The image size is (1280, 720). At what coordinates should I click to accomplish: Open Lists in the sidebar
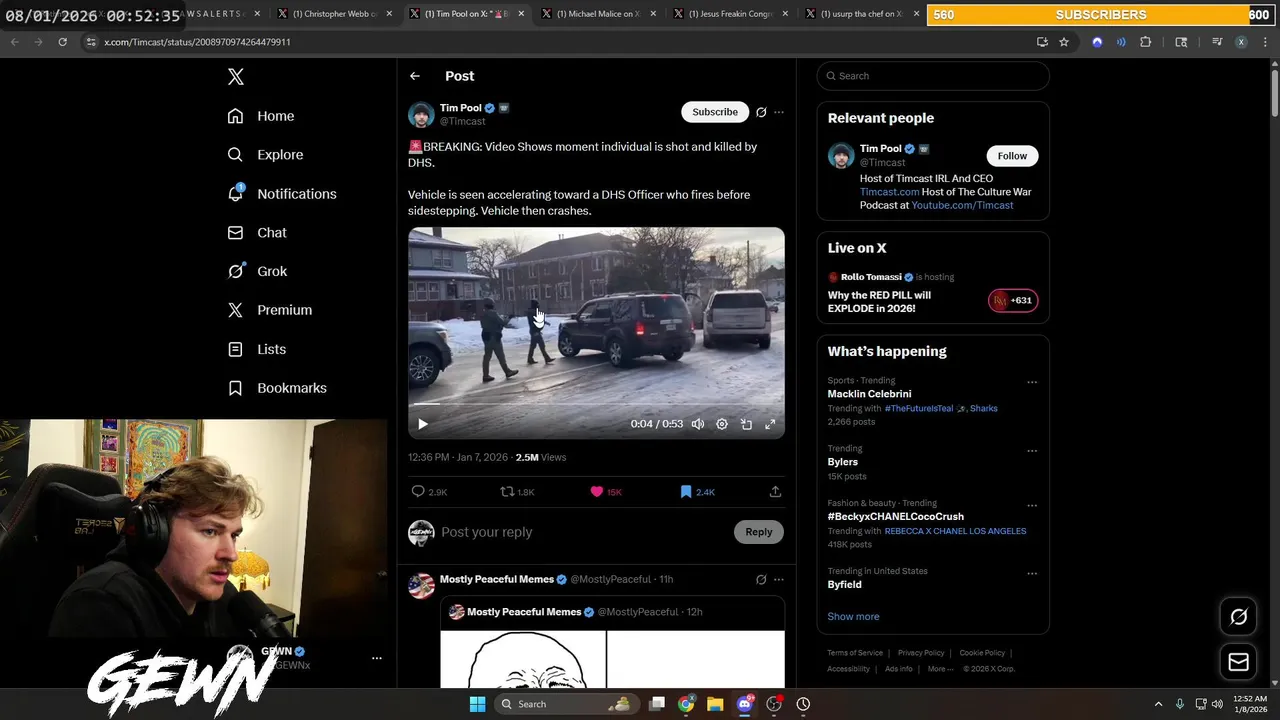257,349
